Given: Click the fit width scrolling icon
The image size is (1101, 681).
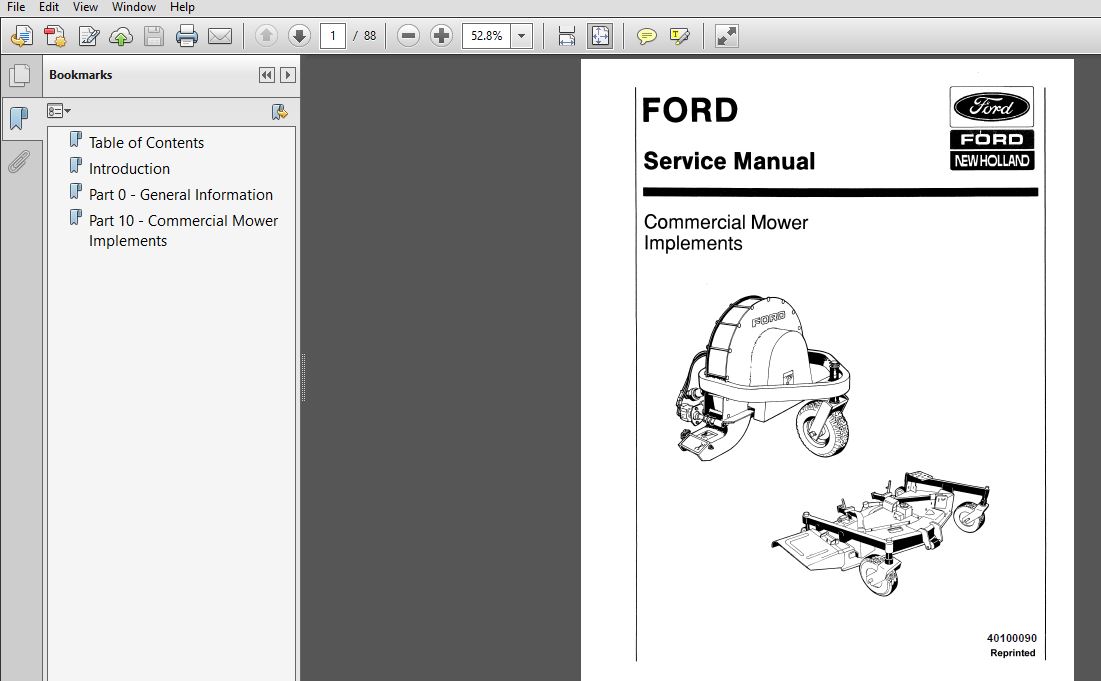Looking at the screenshot, I should coord(567,36).
